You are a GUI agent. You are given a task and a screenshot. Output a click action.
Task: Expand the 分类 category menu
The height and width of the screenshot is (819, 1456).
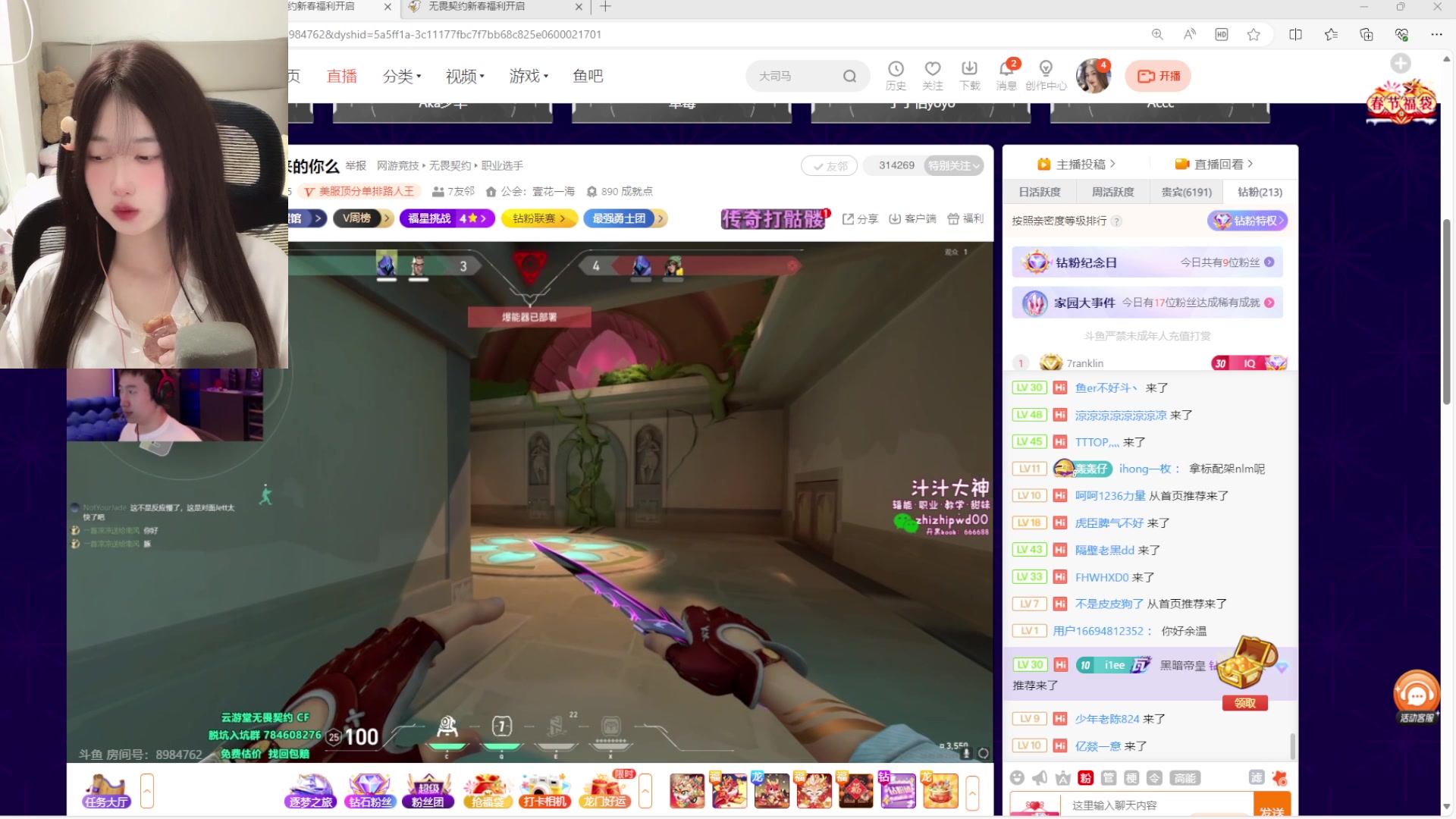tap(401, 76)
